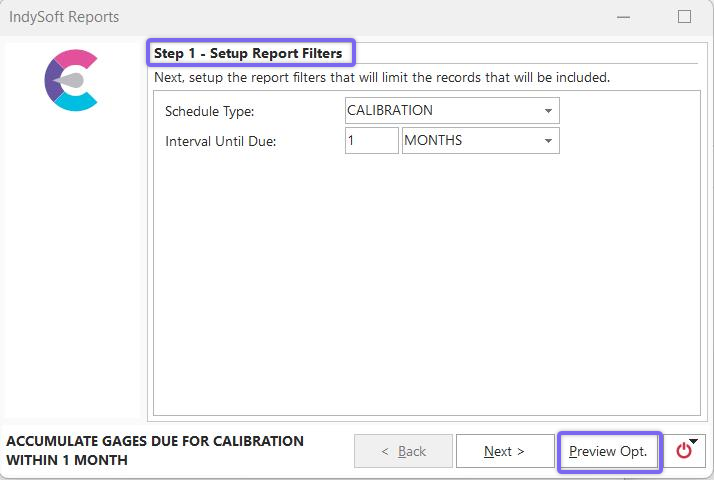
Task: Click the Step 1 - Setup Report Filters heading
Action: click(x=248, y=53)
